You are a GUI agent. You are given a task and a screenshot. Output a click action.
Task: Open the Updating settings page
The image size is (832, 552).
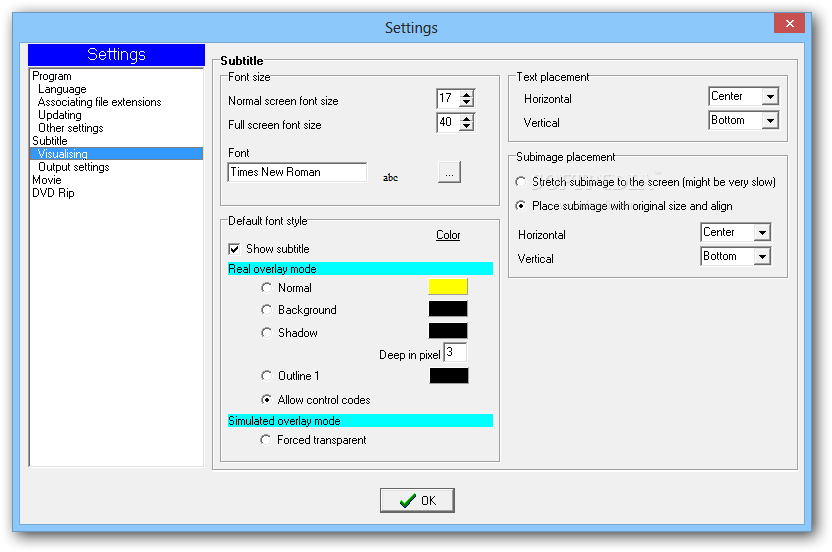[59, 115]
